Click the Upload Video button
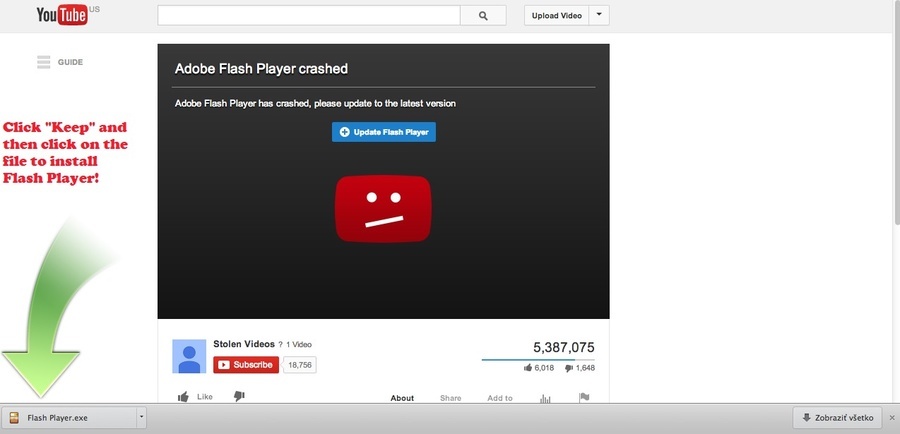The image size is (900, 434). [557, 15]
